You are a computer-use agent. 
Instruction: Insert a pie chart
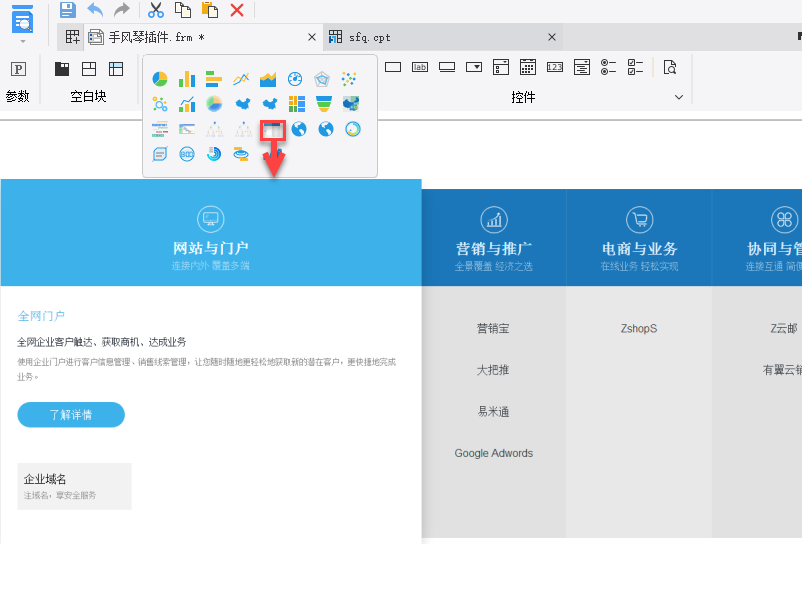tap(160, 79)
